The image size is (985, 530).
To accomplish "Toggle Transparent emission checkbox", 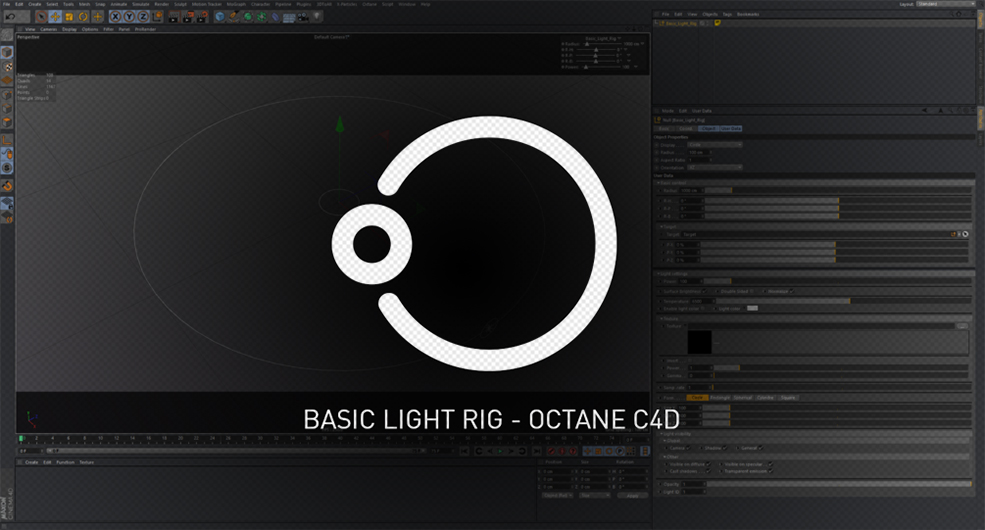I will (x=770, y=471).
